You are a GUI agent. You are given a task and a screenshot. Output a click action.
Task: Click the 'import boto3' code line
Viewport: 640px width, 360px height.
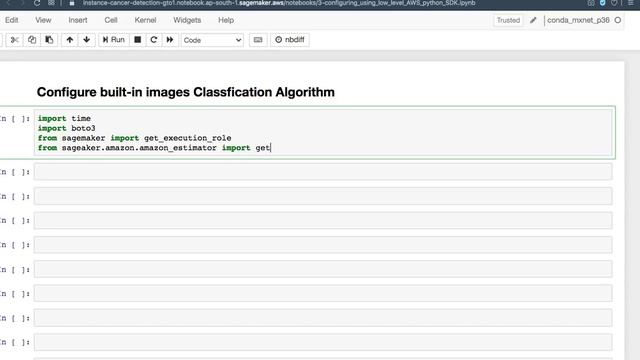tap(67, 128)
